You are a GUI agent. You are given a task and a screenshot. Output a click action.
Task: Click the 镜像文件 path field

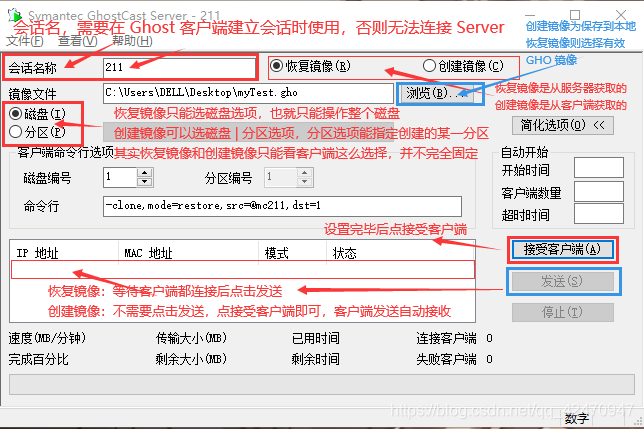[x=248, y=93]
